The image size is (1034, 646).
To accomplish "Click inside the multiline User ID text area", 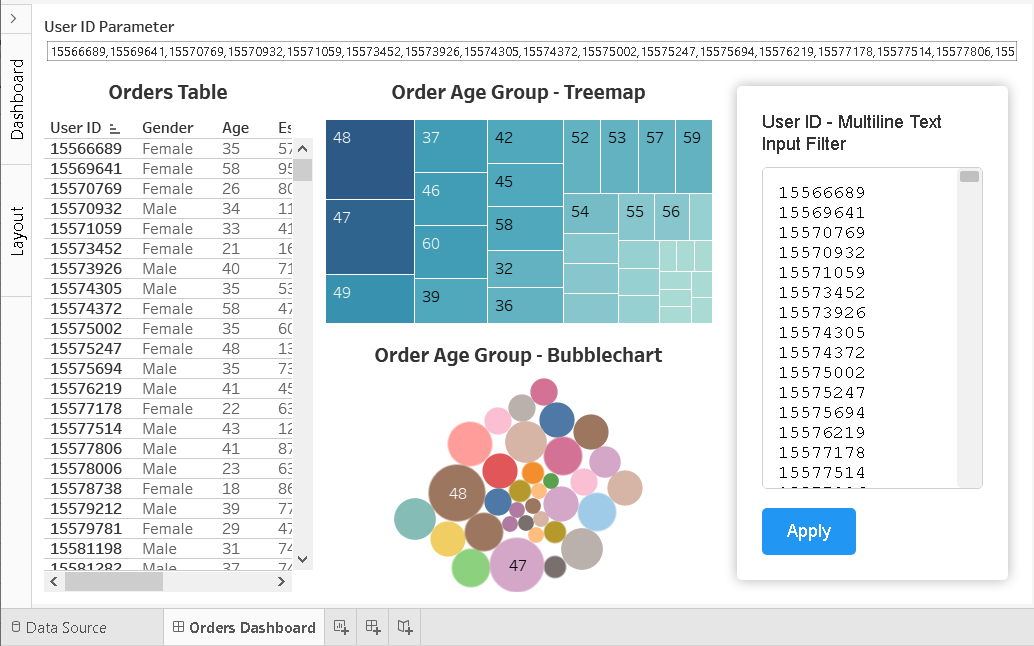I will (x=860, y=328).
